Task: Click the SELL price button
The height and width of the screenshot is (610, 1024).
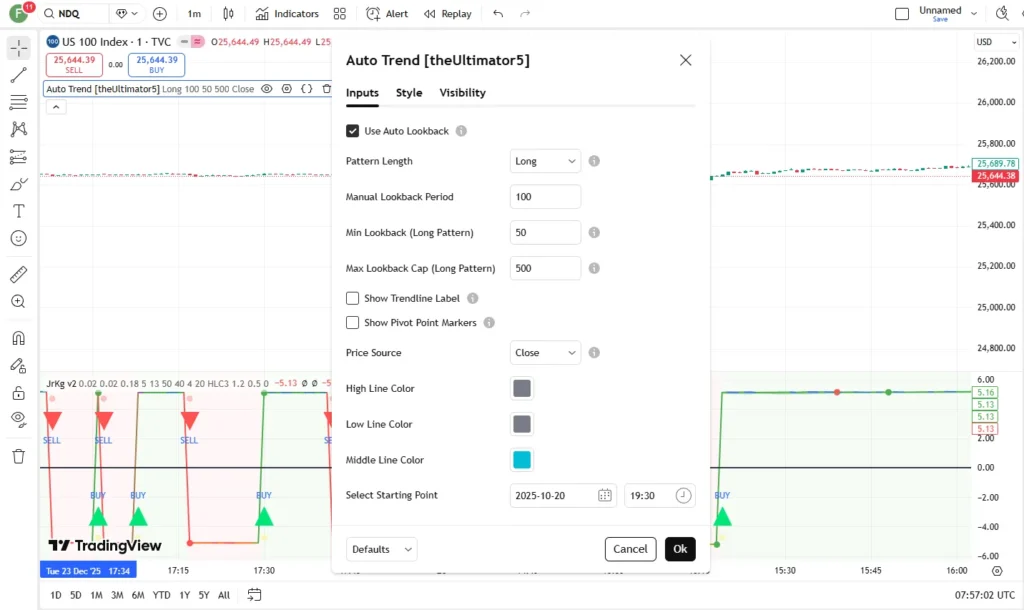Action: 74,65
